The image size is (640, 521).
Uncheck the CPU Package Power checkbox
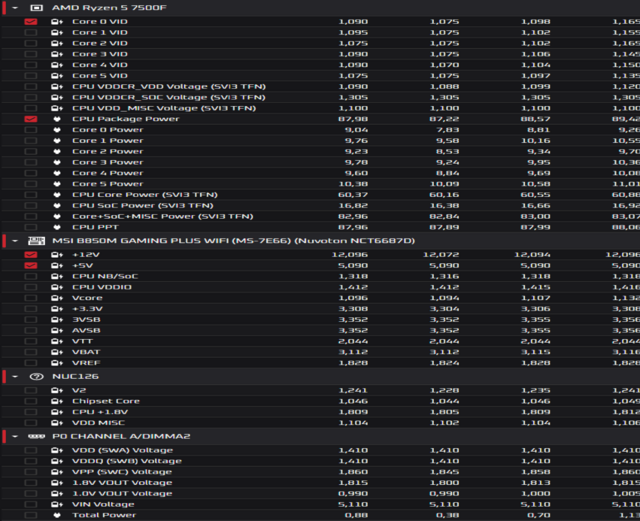pyautogui.click(x=31, y=119)
